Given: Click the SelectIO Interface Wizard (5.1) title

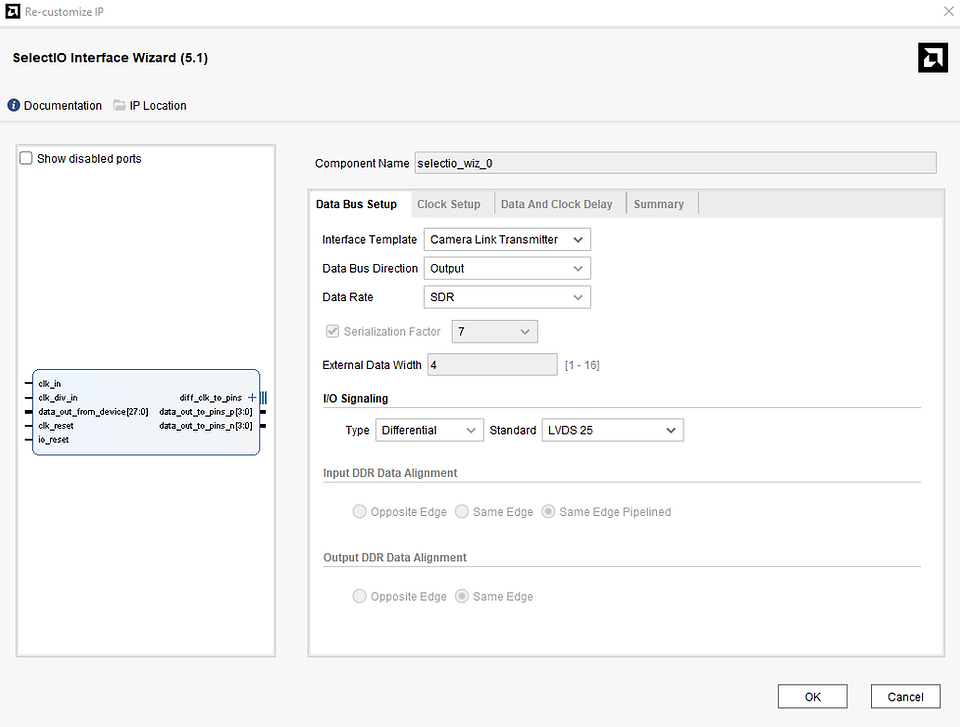Looking at the screenshot, I should point(110,58).
